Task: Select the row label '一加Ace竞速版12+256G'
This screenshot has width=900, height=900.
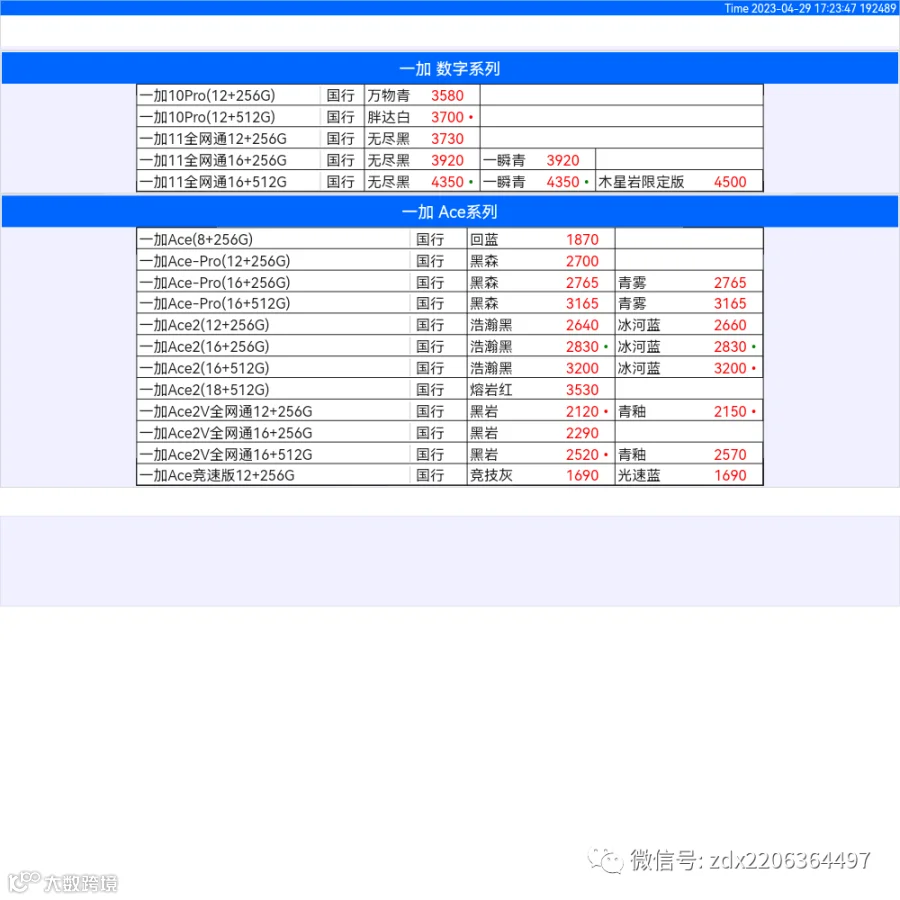Action: [x=217, y=475]
